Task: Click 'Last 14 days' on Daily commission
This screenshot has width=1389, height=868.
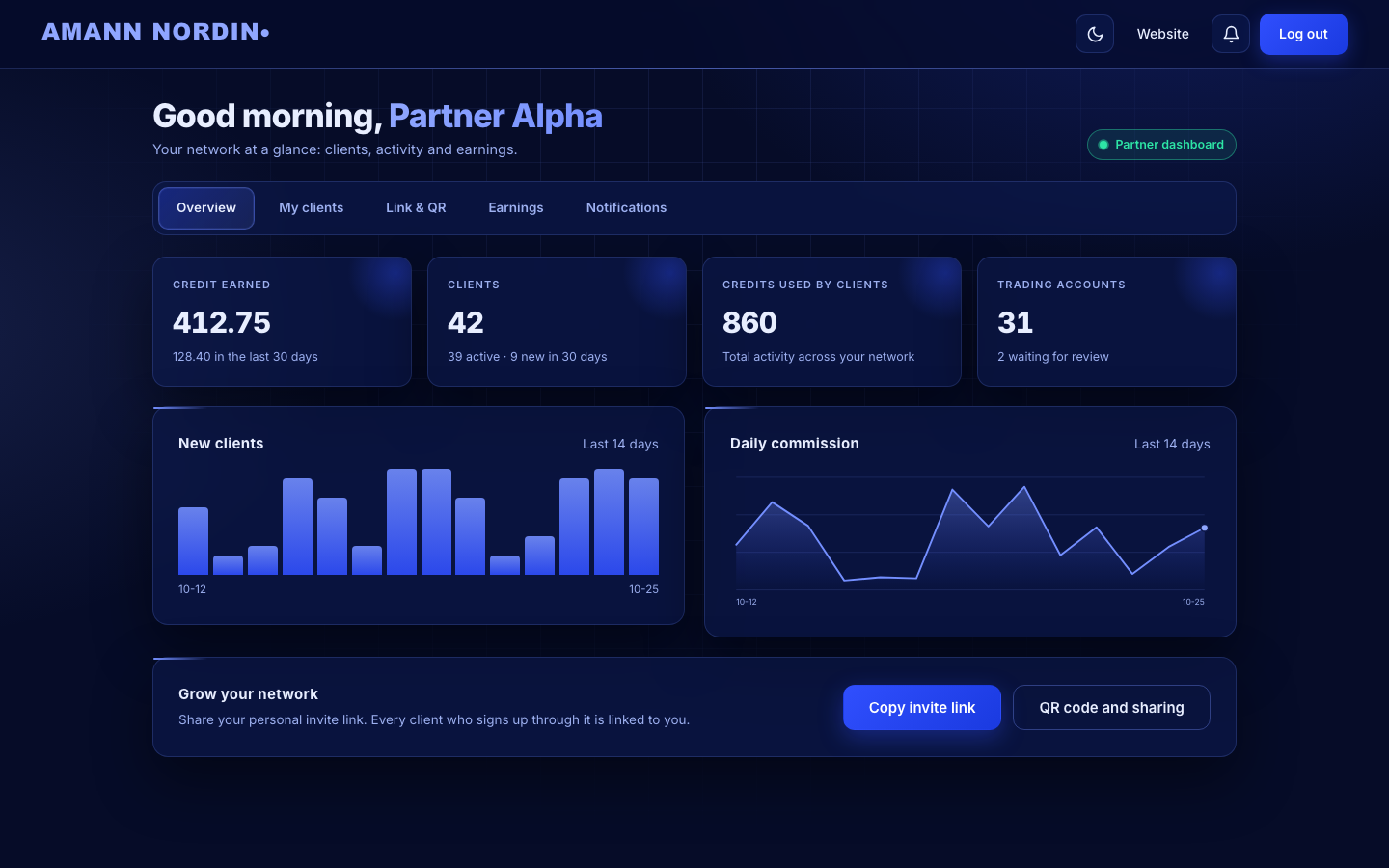Action: tap(1172, 445)
